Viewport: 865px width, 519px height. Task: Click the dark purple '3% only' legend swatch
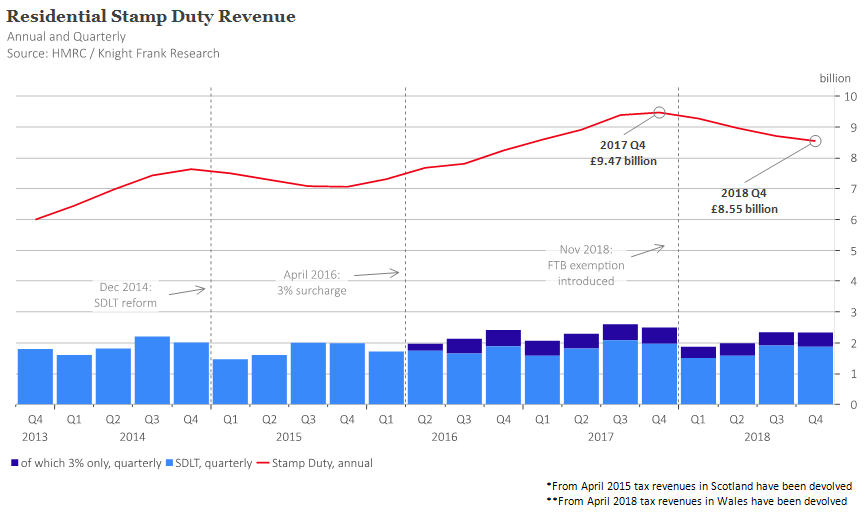pos(12,463)
